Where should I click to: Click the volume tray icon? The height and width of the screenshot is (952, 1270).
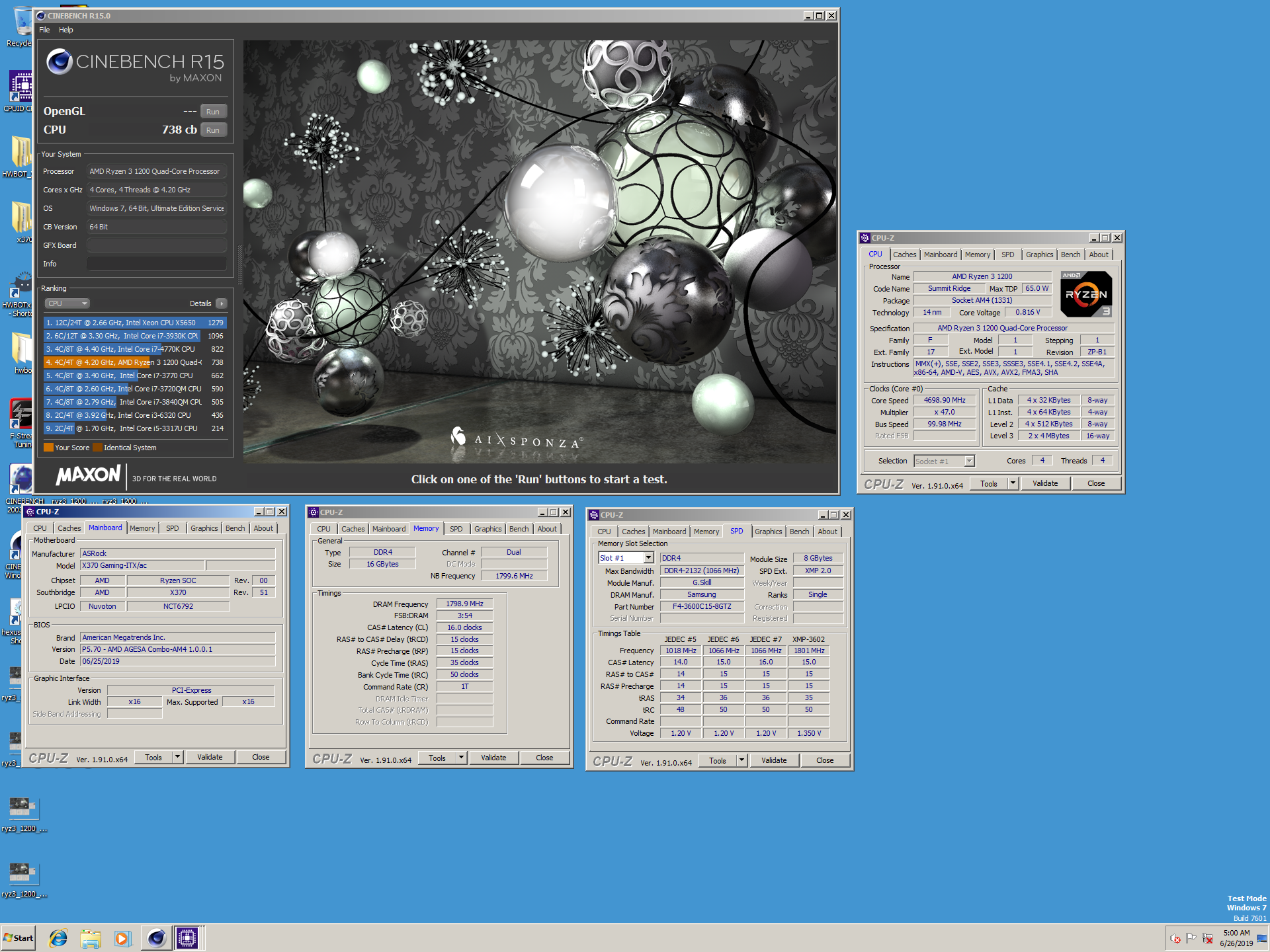(1175, 938)
